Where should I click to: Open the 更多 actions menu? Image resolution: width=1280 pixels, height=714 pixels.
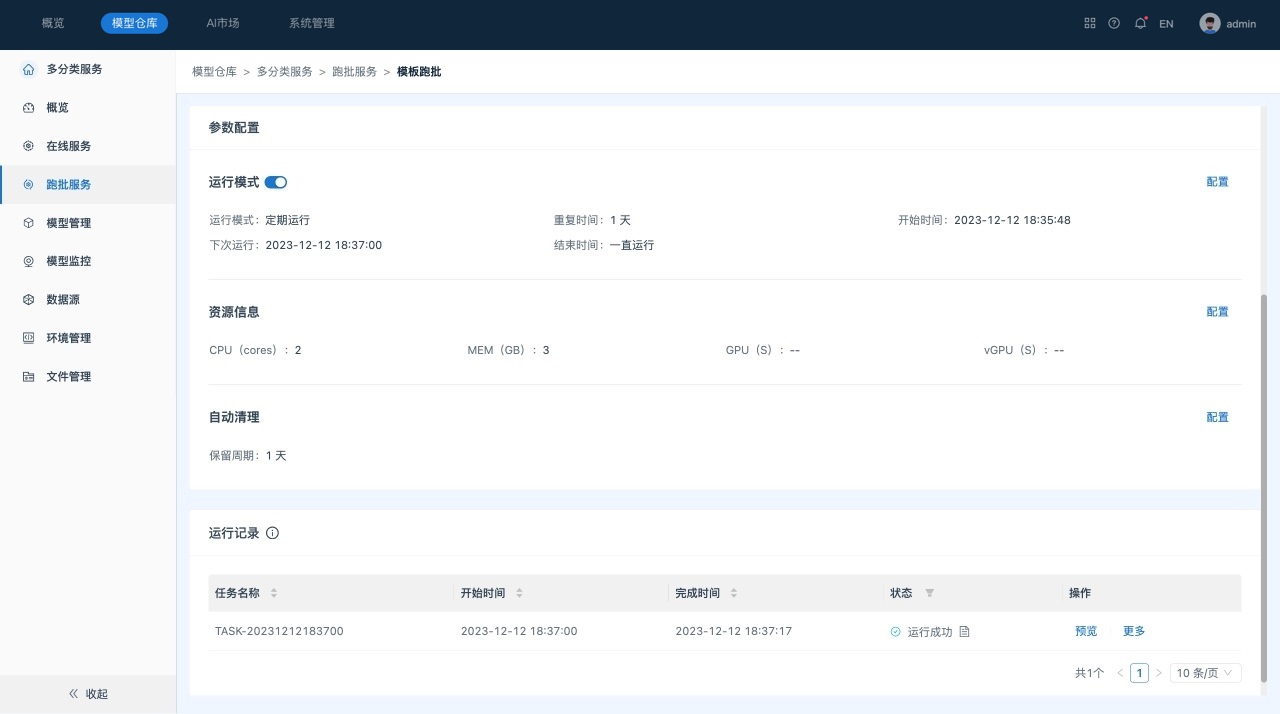pyautogui.click(x=1134, y=631)
